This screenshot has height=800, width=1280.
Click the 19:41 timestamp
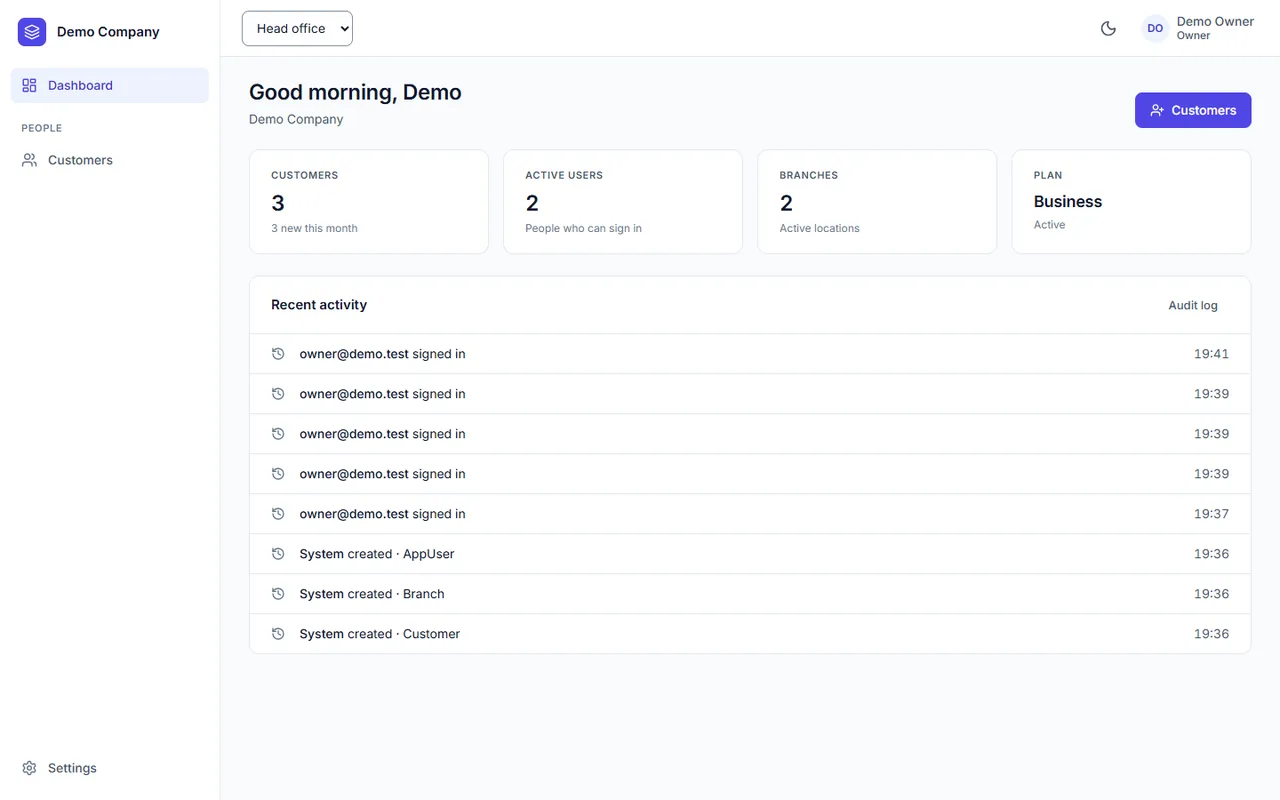pyautogui.click(x=1211, y=354)
